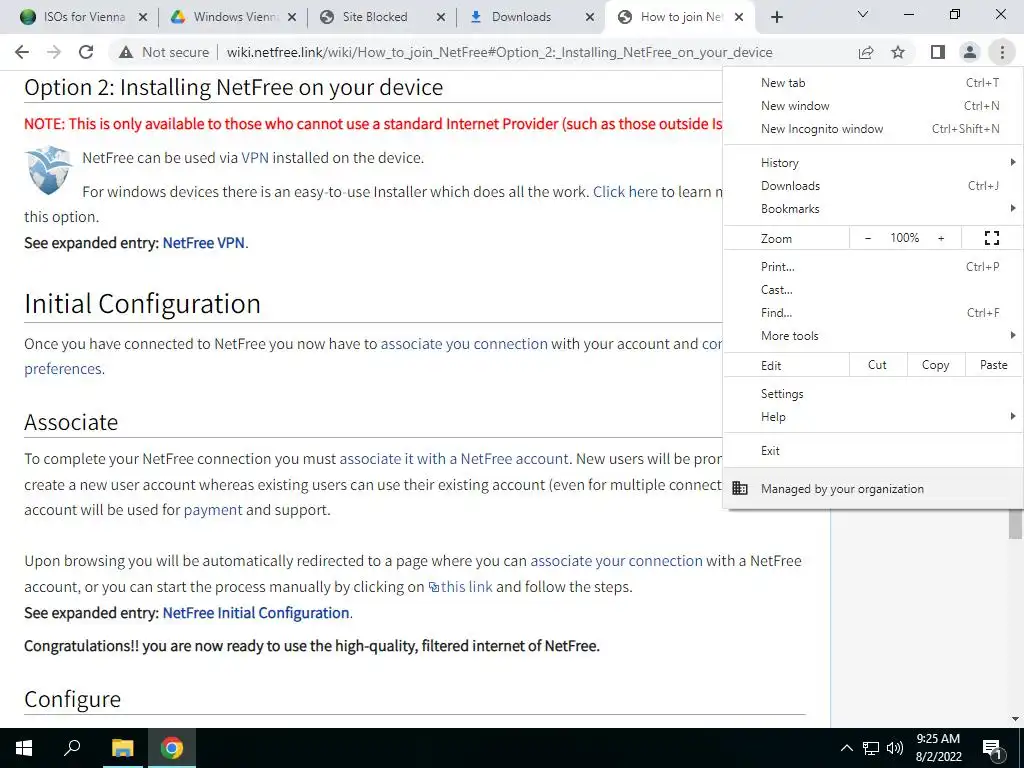1024x768 pixels.
Task: Show hidden system tray icons
Action: coord(846,748)
